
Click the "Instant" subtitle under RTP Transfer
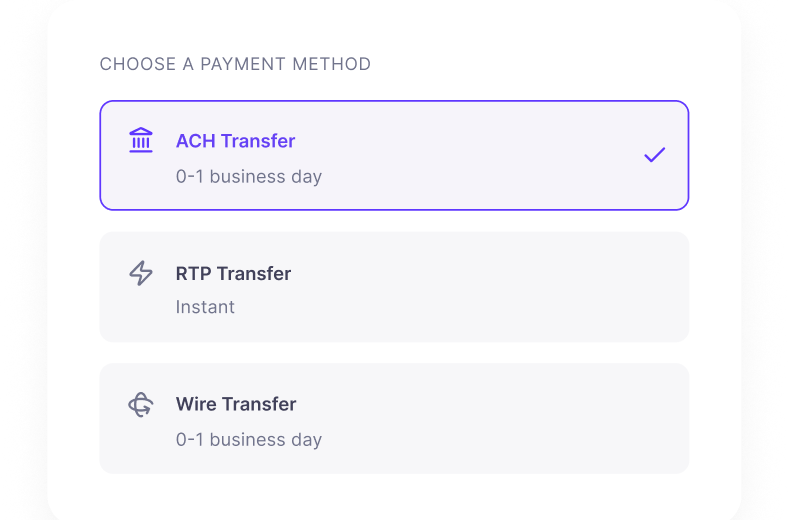pyautogui.click(x=205, y=307)
